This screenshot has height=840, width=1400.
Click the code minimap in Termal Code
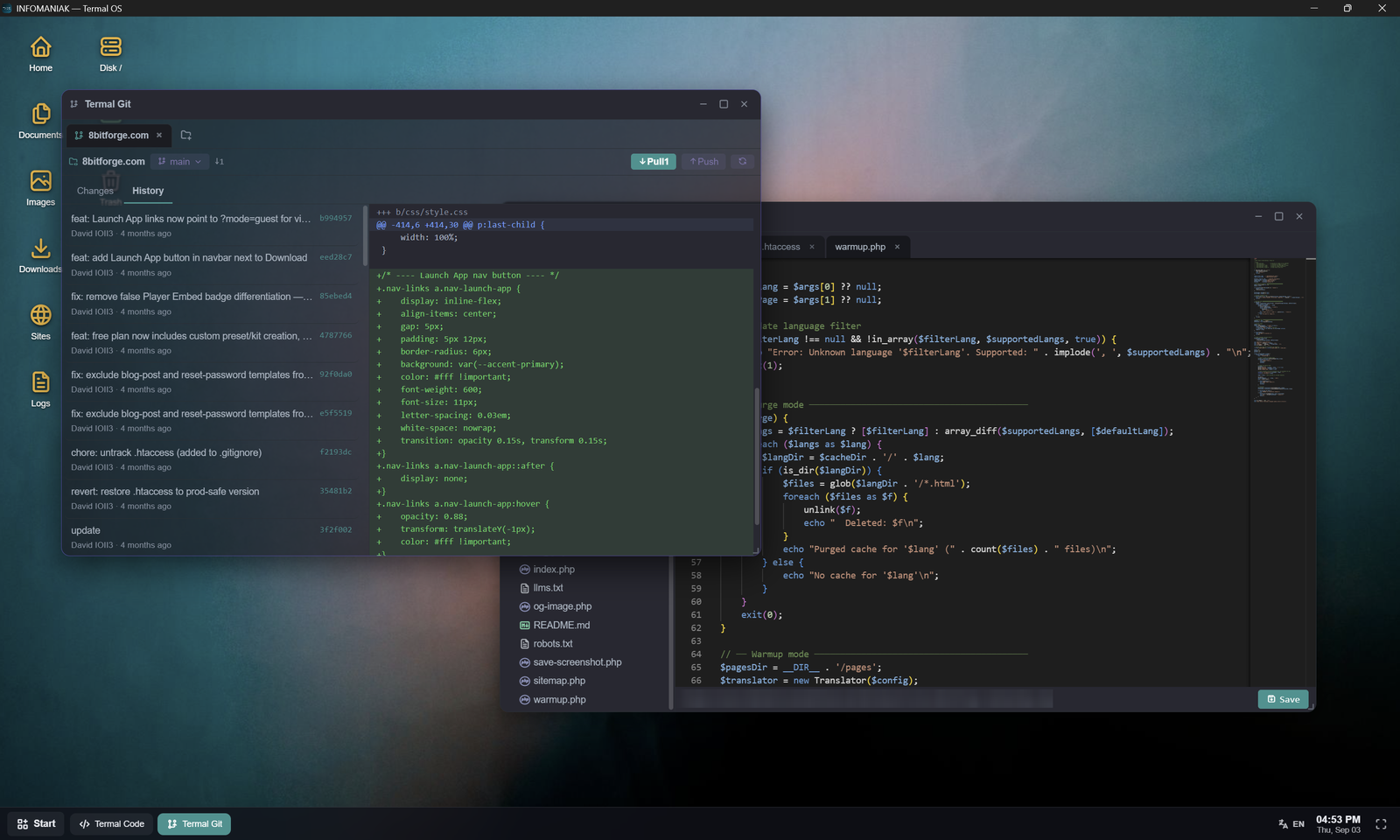(x=1277, y=331)
